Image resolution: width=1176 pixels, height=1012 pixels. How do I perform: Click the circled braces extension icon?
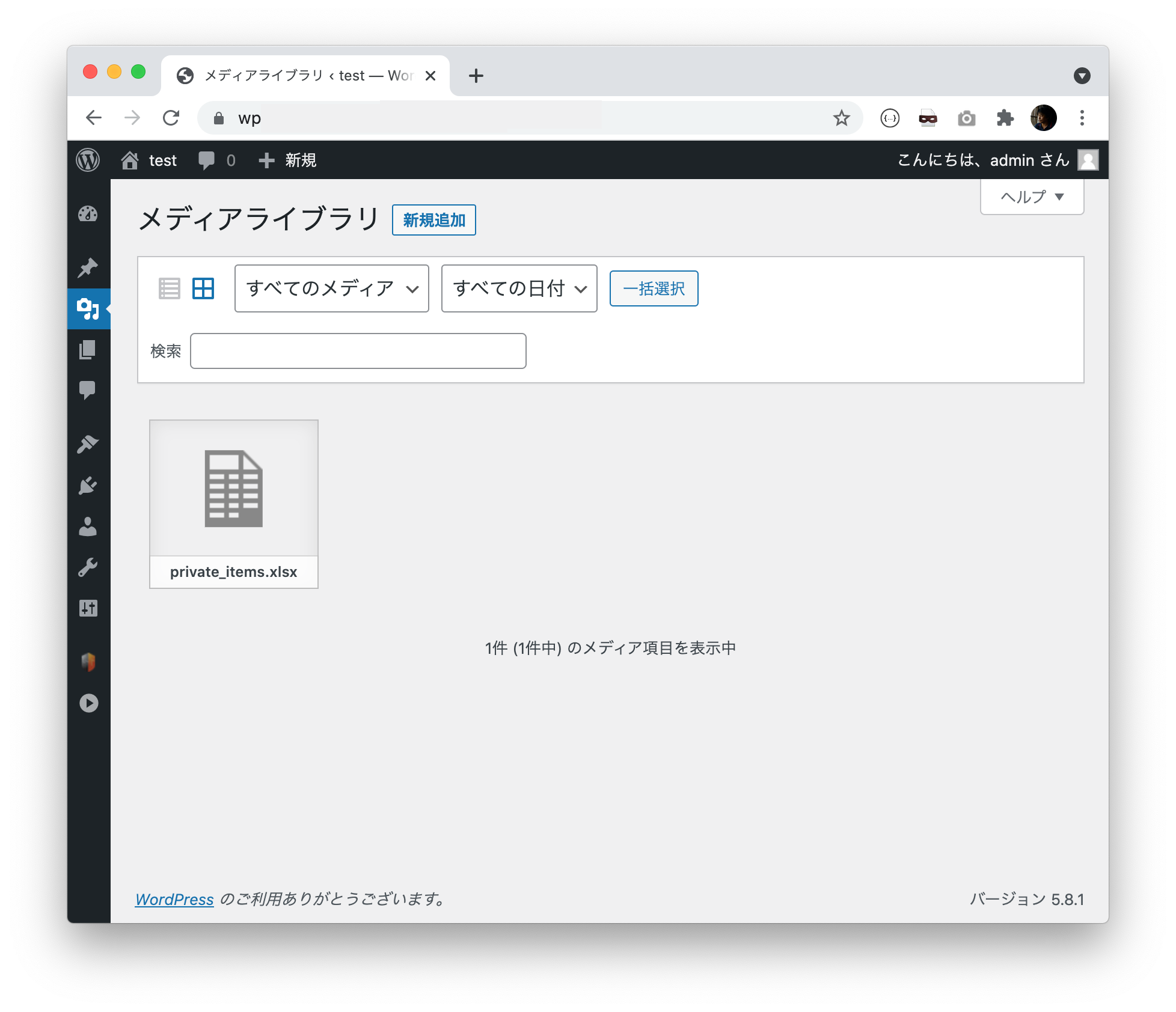890,118
